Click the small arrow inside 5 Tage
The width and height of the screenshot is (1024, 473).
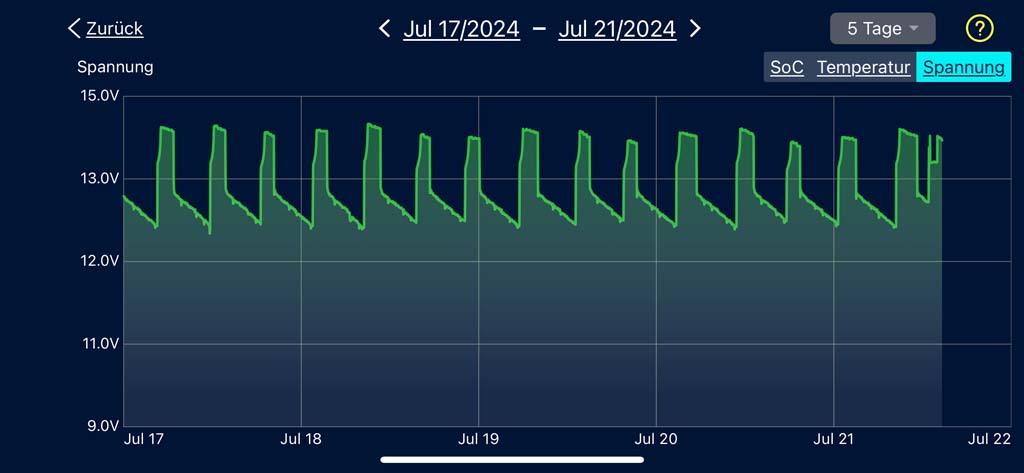click(x=914, y=29)
